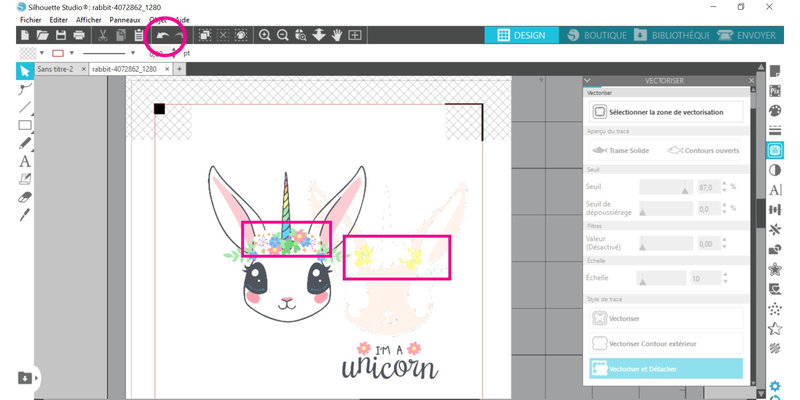The height and width of the screenshot is (400, 800).
Task: Expand the line style dropdown
Action: point(132,52)
